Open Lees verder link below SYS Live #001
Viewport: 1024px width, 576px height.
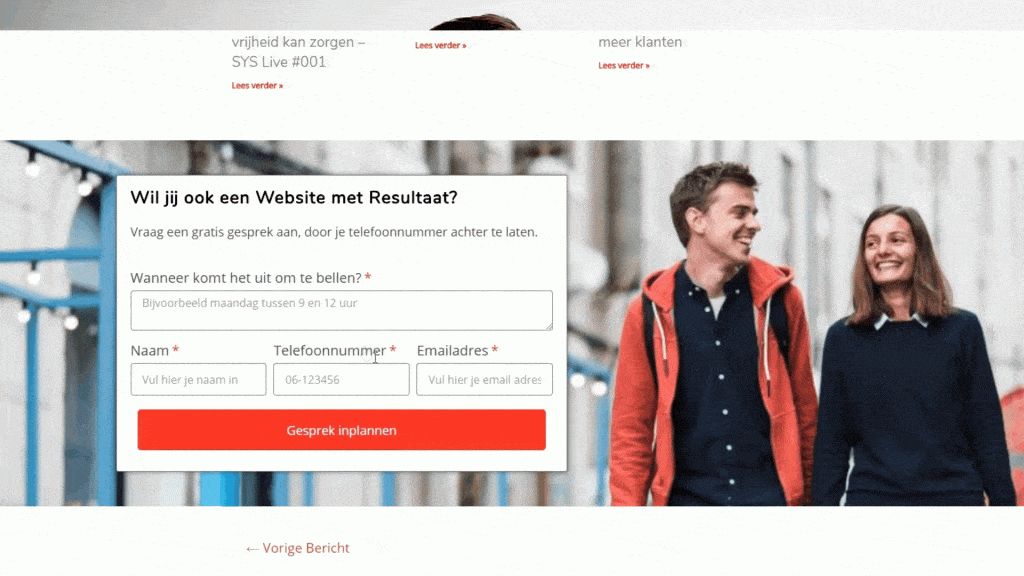click(x=257, y=86)
